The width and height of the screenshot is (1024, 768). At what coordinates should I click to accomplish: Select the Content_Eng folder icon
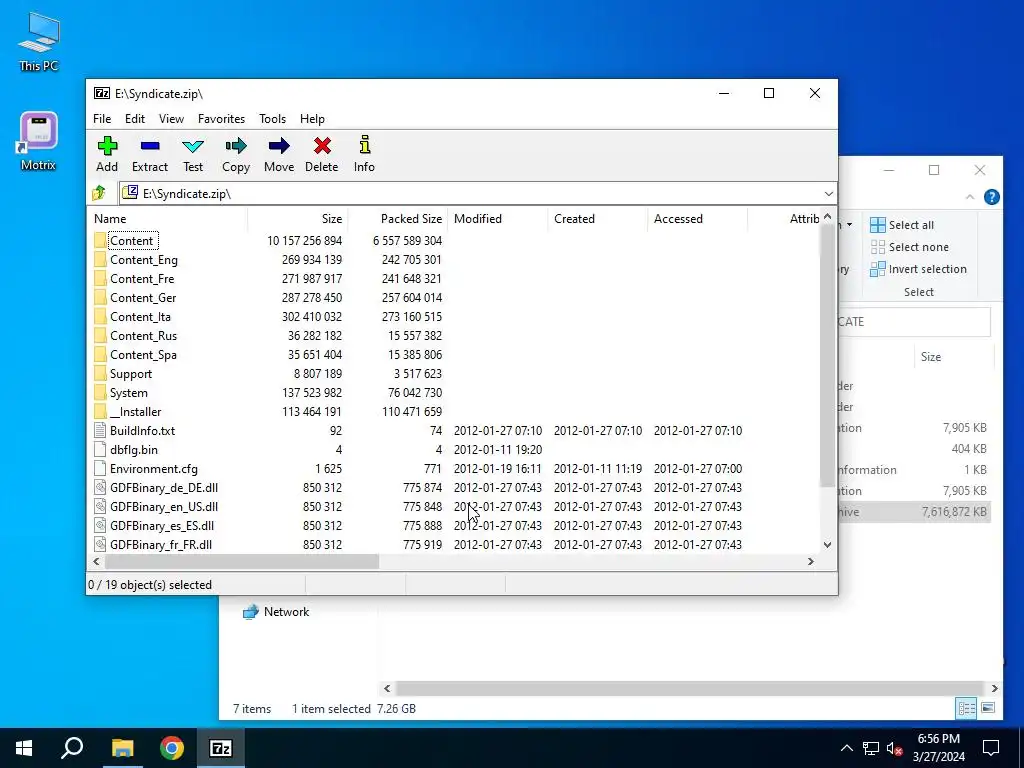tap(99, 259)
